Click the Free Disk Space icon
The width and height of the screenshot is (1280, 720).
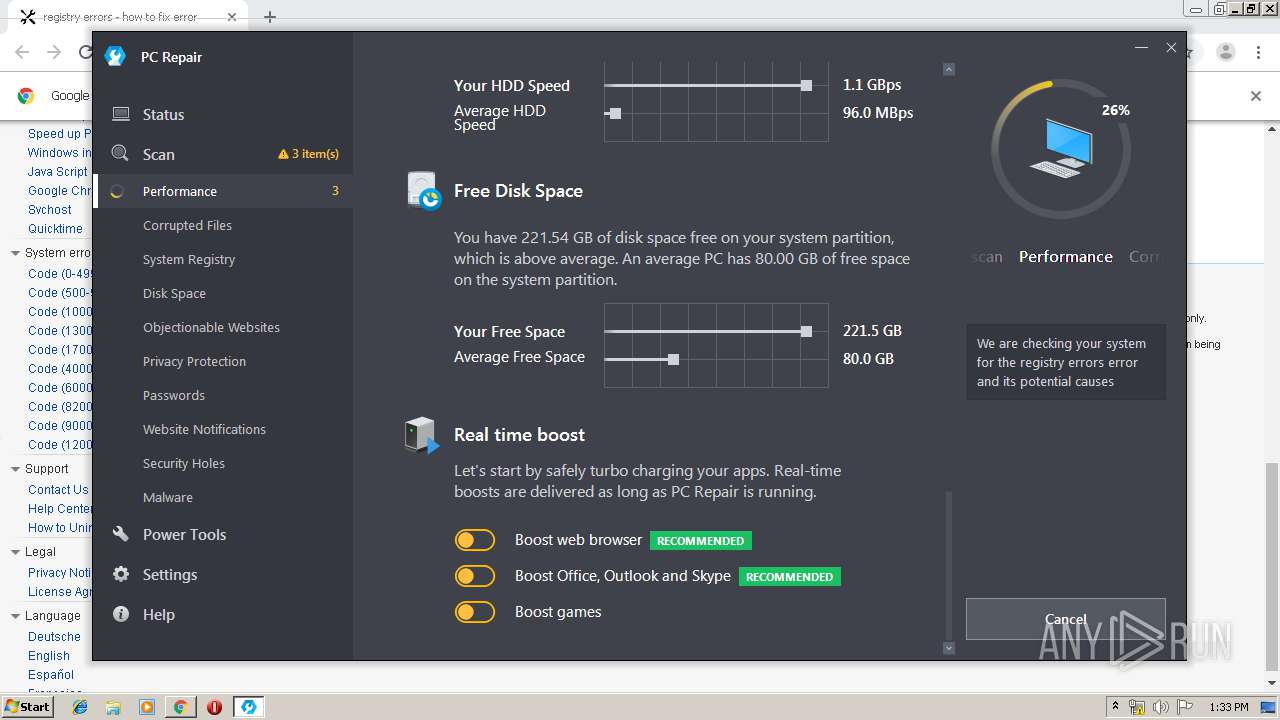pyautogui.click(x=424, y=190)
